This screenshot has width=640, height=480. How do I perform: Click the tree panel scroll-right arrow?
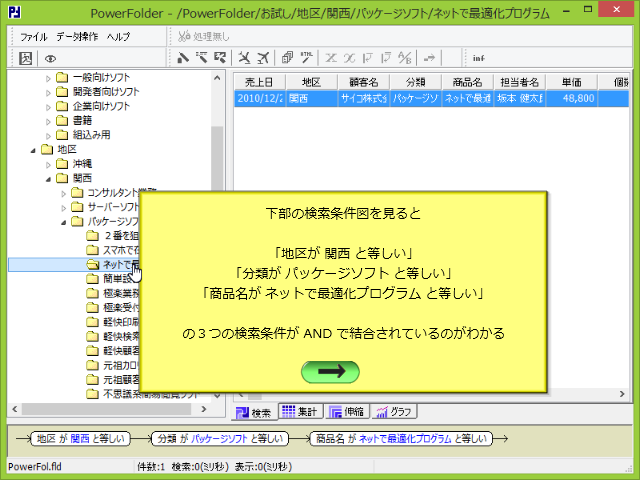204,409
